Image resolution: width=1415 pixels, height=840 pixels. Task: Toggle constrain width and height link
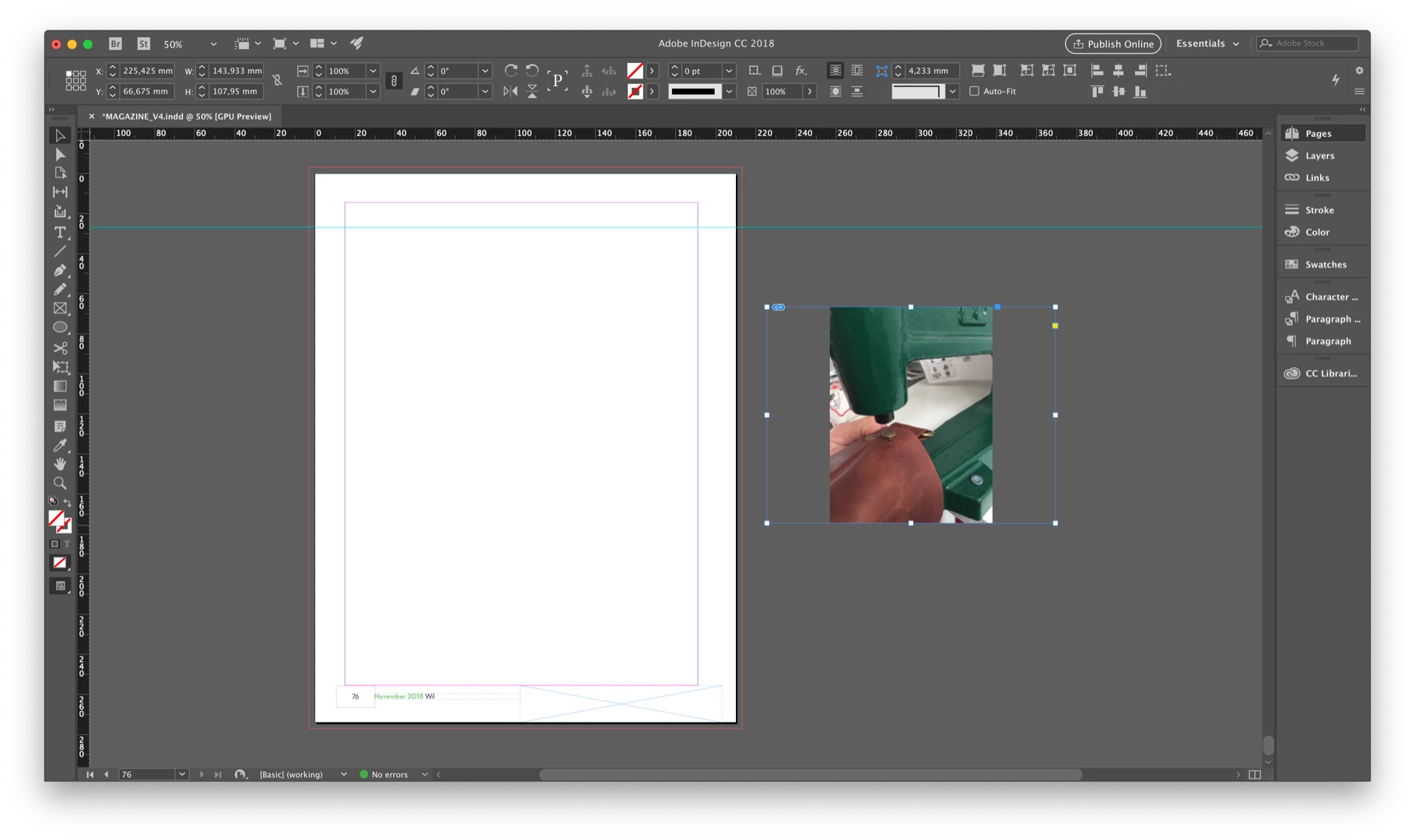[277, 80]
